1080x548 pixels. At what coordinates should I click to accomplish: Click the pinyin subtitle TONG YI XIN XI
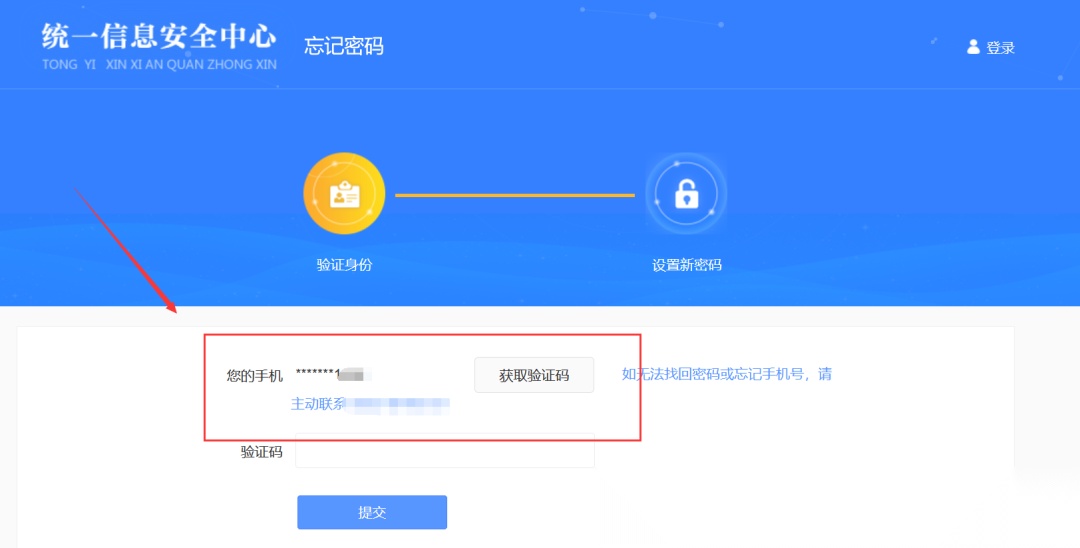(159, 65)
